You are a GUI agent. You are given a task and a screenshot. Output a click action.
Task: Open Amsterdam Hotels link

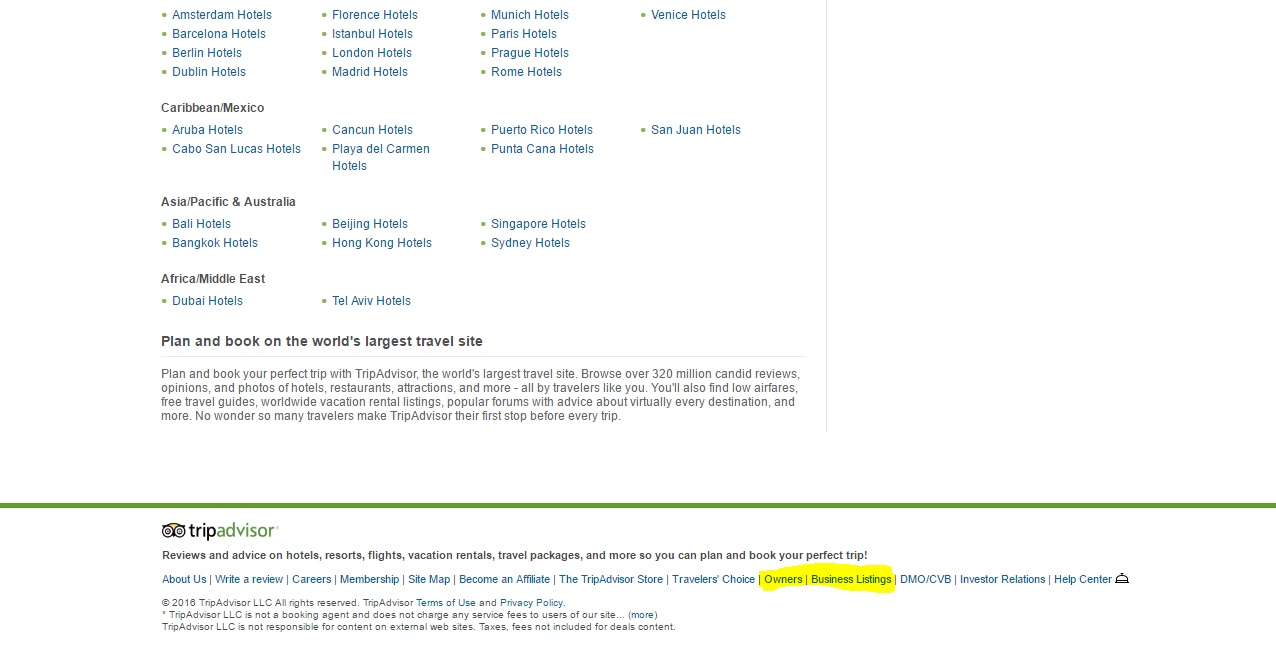[x=222, y=15]
